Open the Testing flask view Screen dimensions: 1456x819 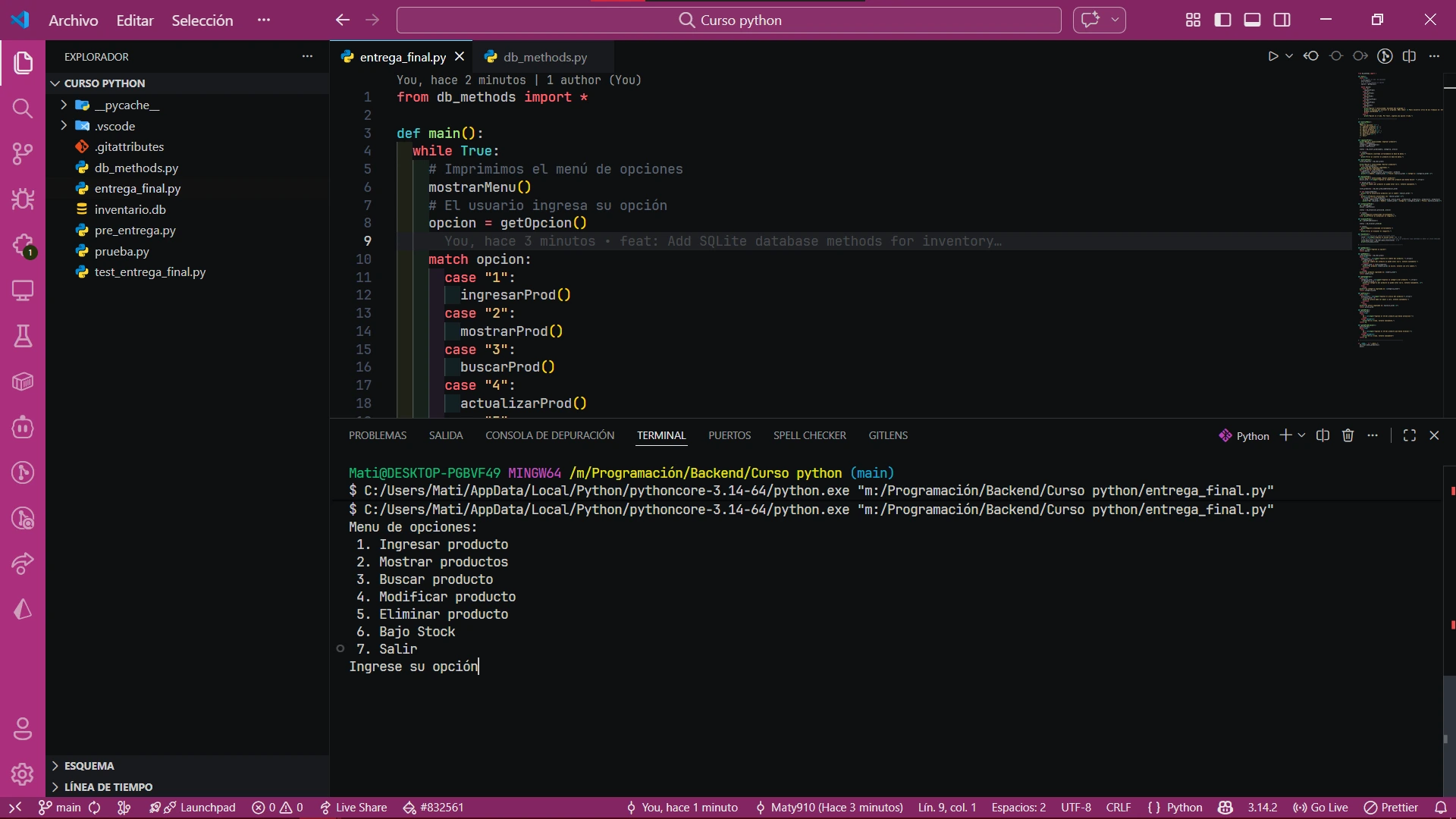[x=23, y=336]
